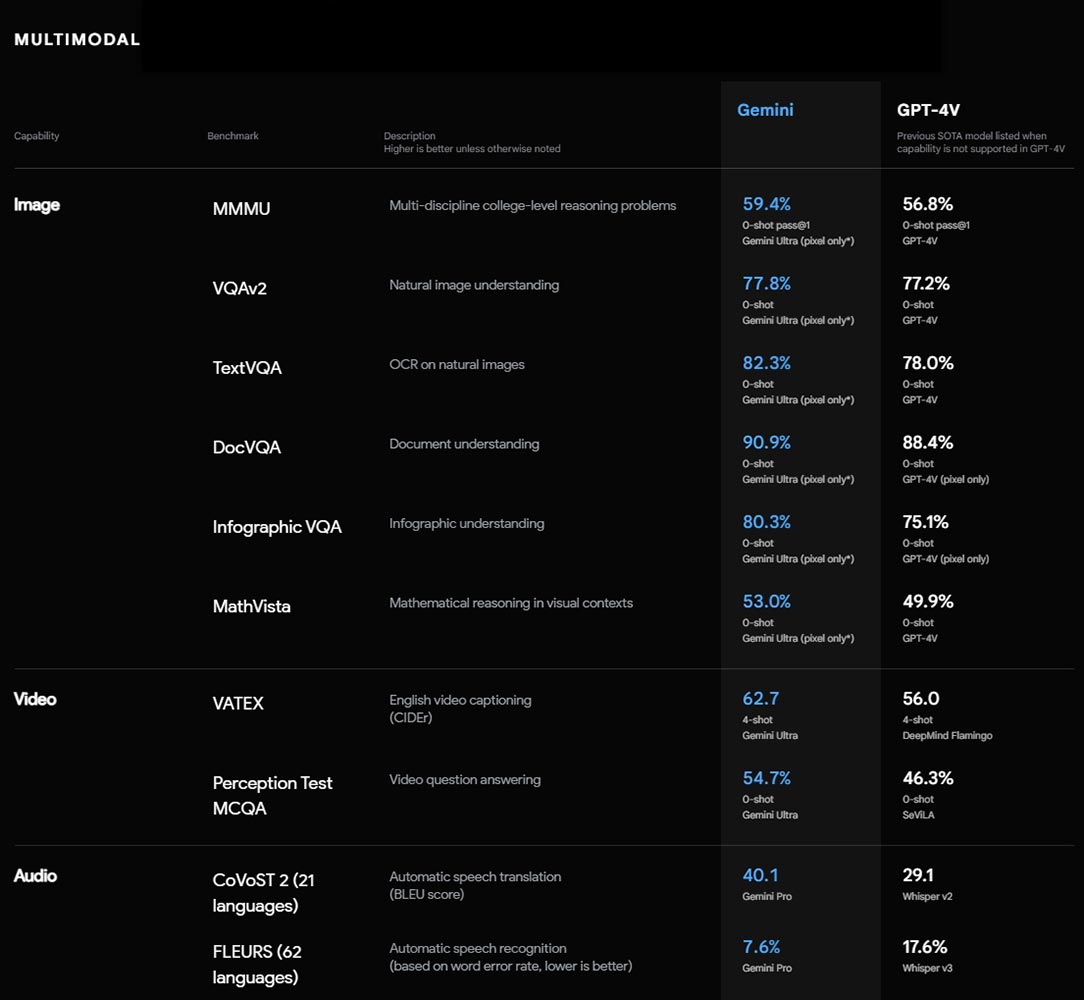This screenshot has height=1000, width=1084.
Task: Click 'OCR on natural images' description
Action: (457, 364)
